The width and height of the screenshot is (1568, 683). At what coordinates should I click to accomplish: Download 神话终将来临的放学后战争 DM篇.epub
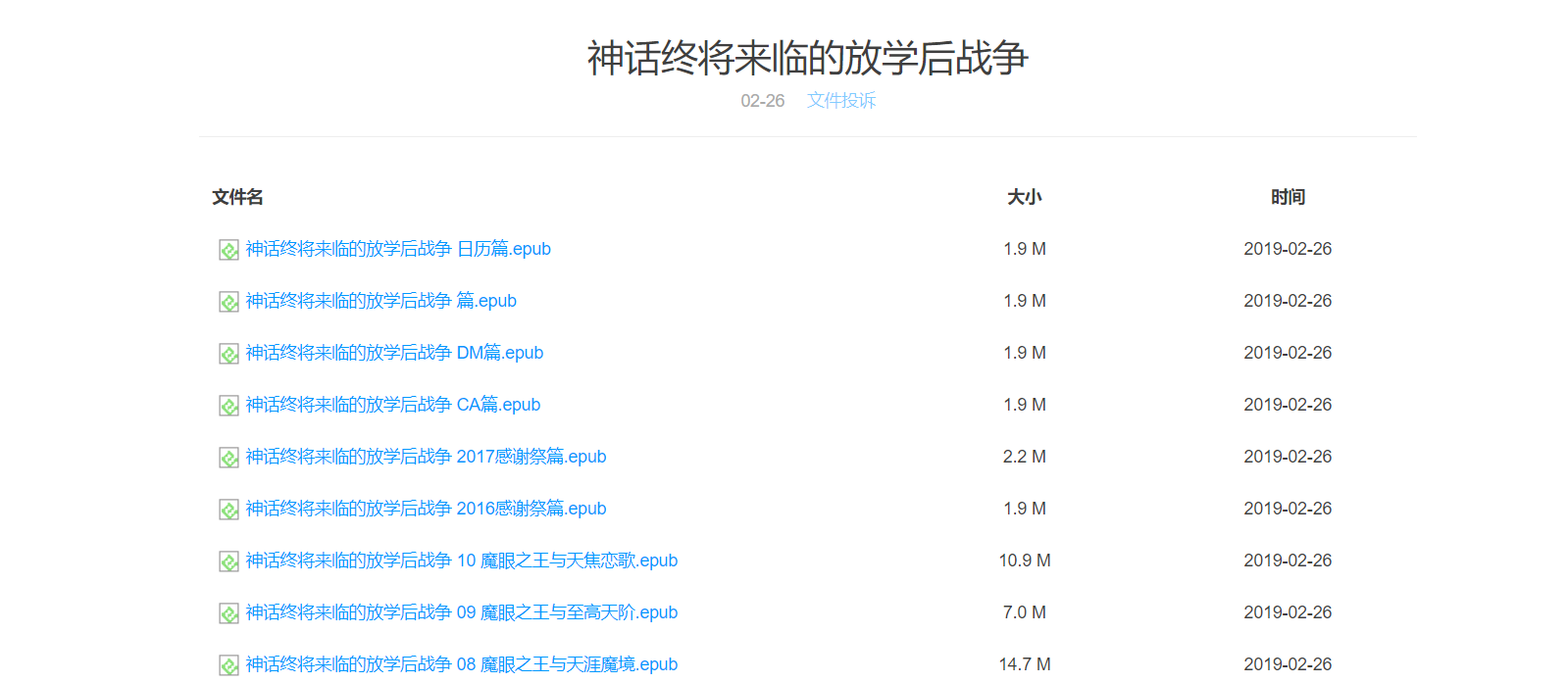tap(394, 353)
